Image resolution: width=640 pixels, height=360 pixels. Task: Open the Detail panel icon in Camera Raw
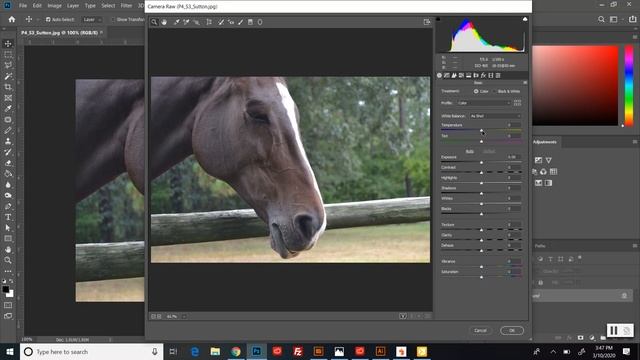[454, 76]
